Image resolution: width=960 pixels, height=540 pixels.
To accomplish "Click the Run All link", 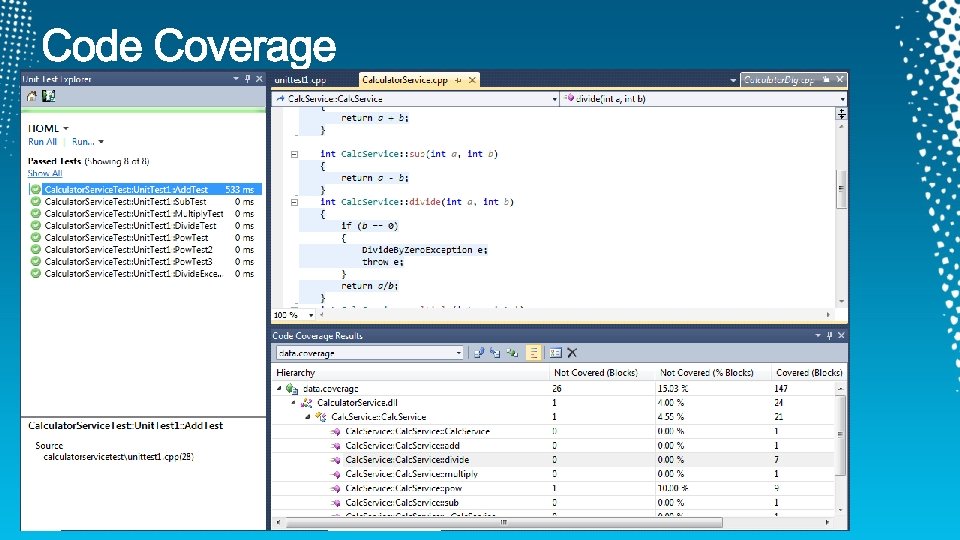I will point(42,142).
